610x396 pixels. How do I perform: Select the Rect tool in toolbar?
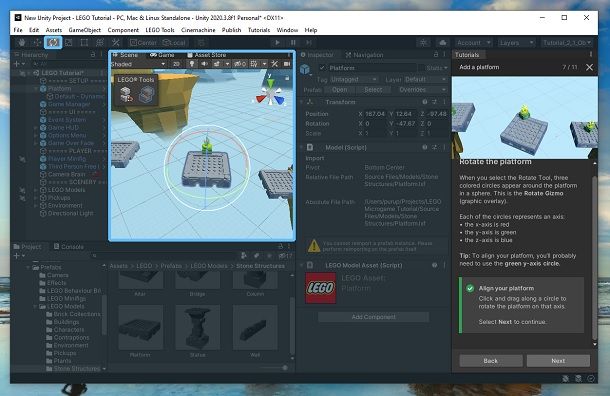click(x=84, y=42)
